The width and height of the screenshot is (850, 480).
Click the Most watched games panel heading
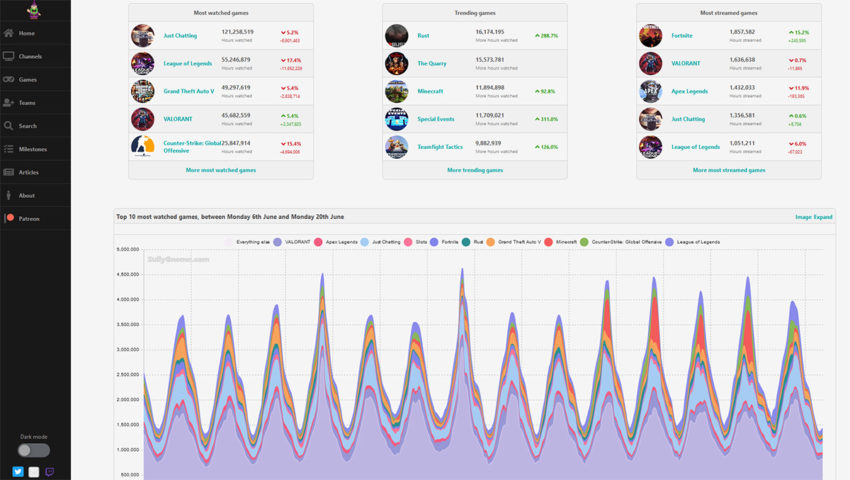[221, 12]
